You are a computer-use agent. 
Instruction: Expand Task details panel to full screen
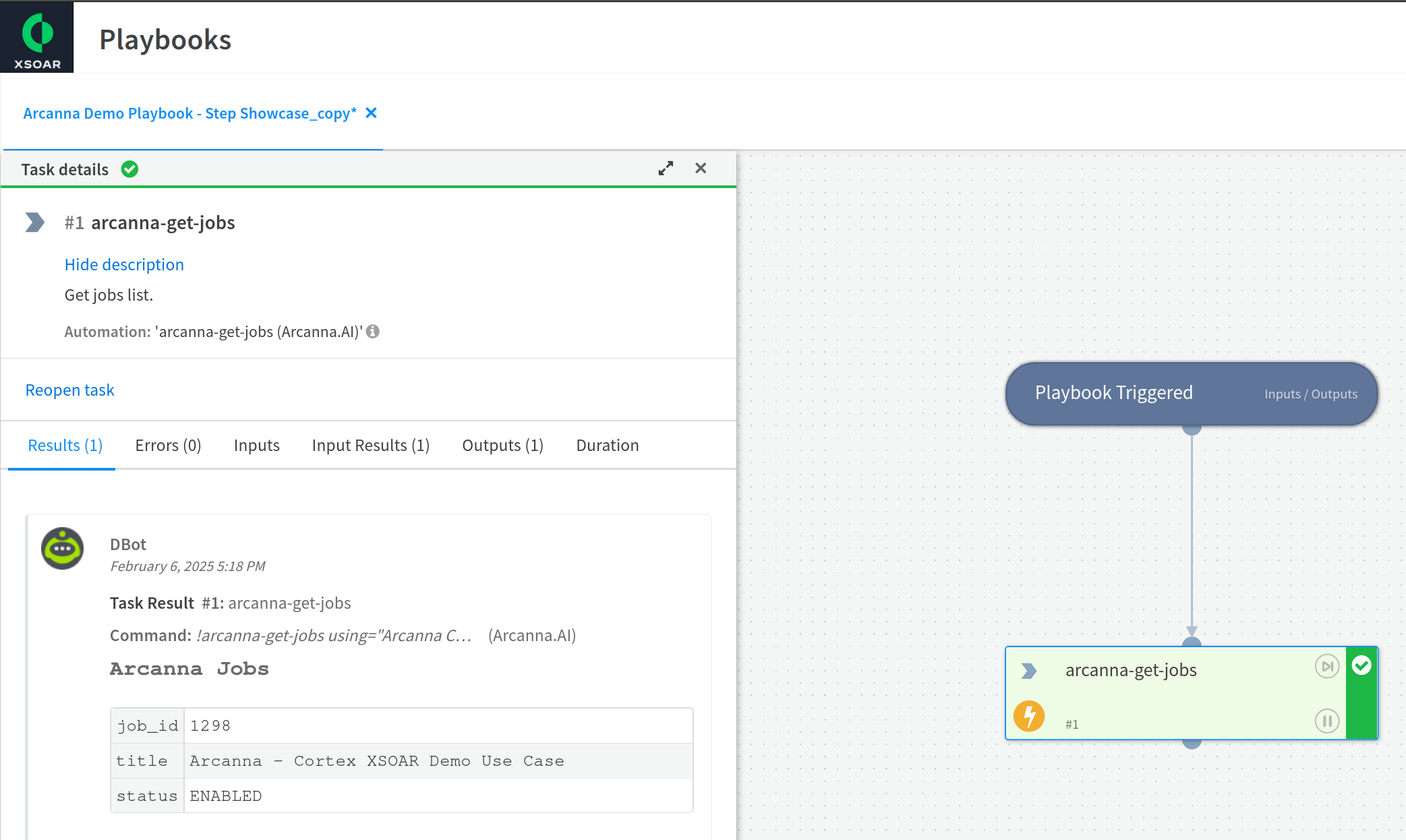[x=666, y=169]
